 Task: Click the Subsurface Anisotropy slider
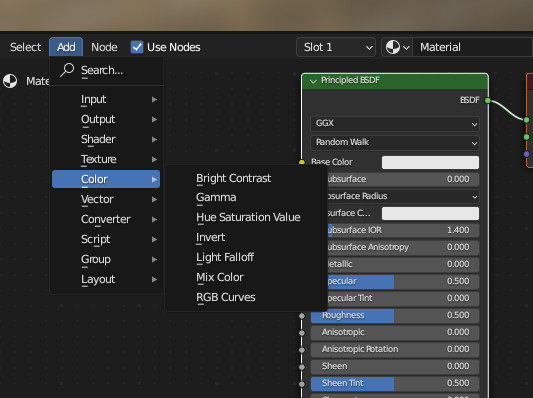[403, 247]
